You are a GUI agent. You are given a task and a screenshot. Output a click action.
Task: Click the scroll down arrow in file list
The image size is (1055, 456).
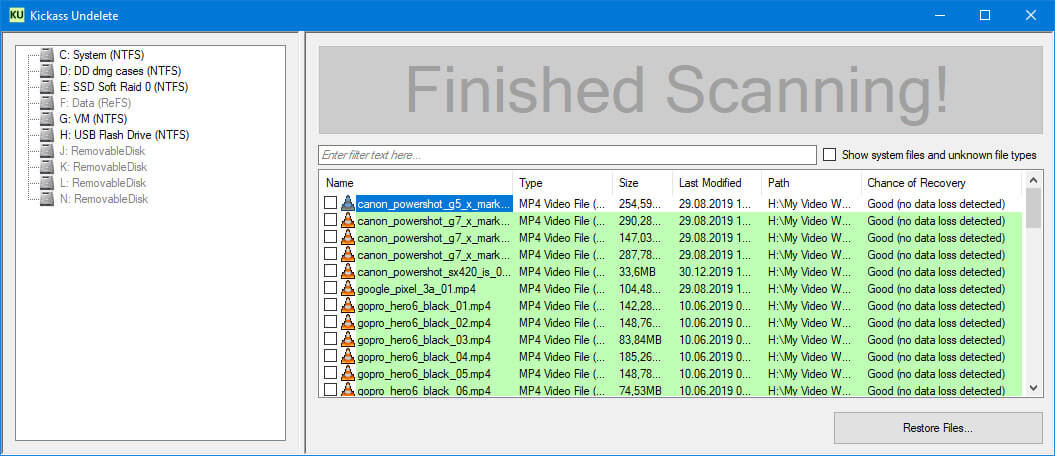tap(1031, 387)
